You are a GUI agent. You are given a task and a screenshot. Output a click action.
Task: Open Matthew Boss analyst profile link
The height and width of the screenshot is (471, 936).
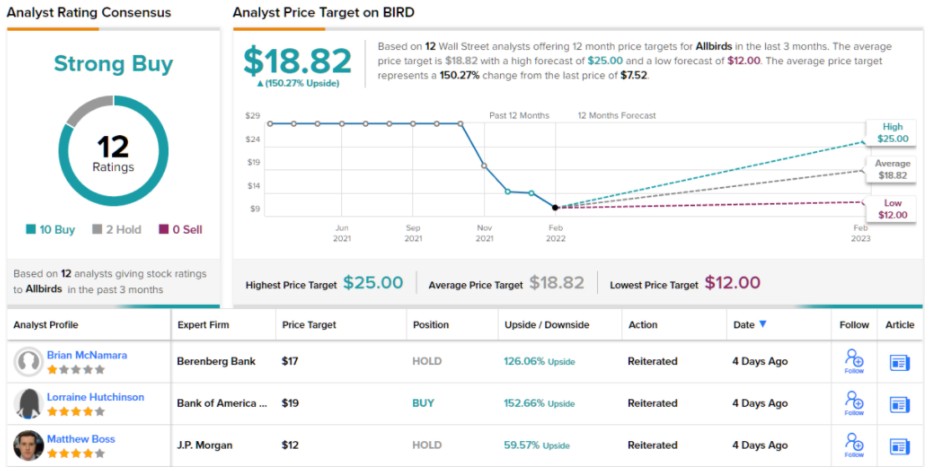point(81,439)
